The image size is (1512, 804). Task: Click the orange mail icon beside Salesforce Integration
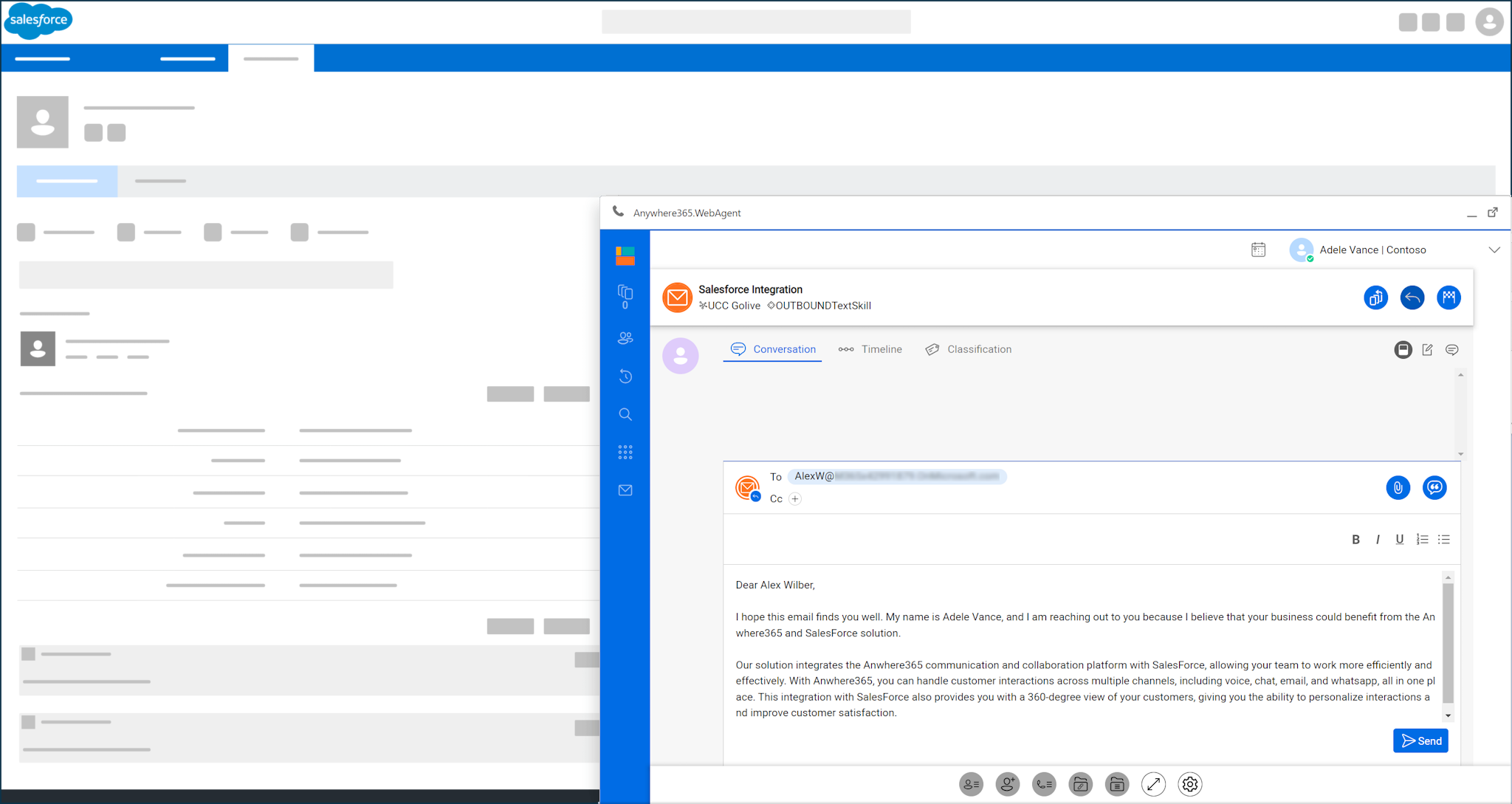[x=677, y=298]
